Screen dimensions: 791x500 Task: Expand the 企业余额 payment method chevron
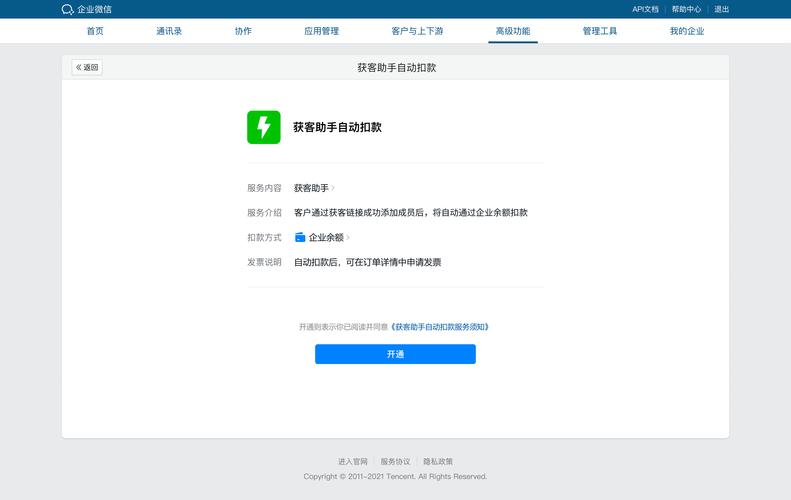tap(348, 237)
